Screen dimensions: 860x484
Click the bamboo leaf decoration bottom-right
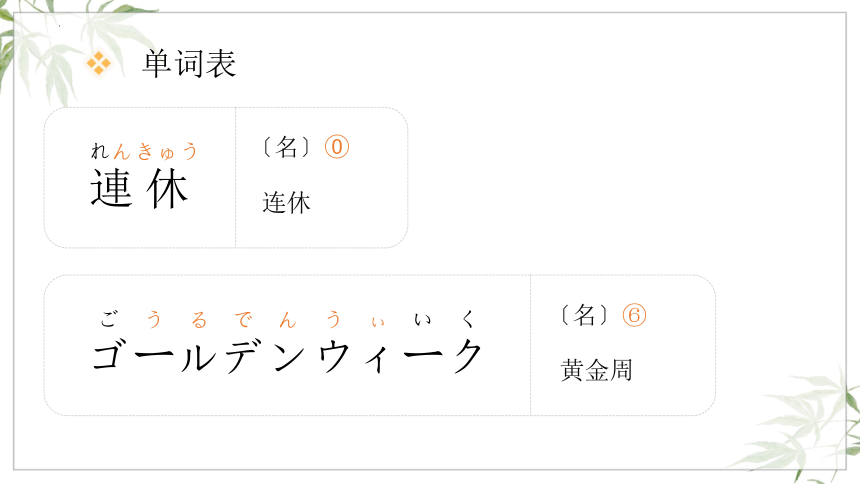pyautogui.click(x=801, y=423)
